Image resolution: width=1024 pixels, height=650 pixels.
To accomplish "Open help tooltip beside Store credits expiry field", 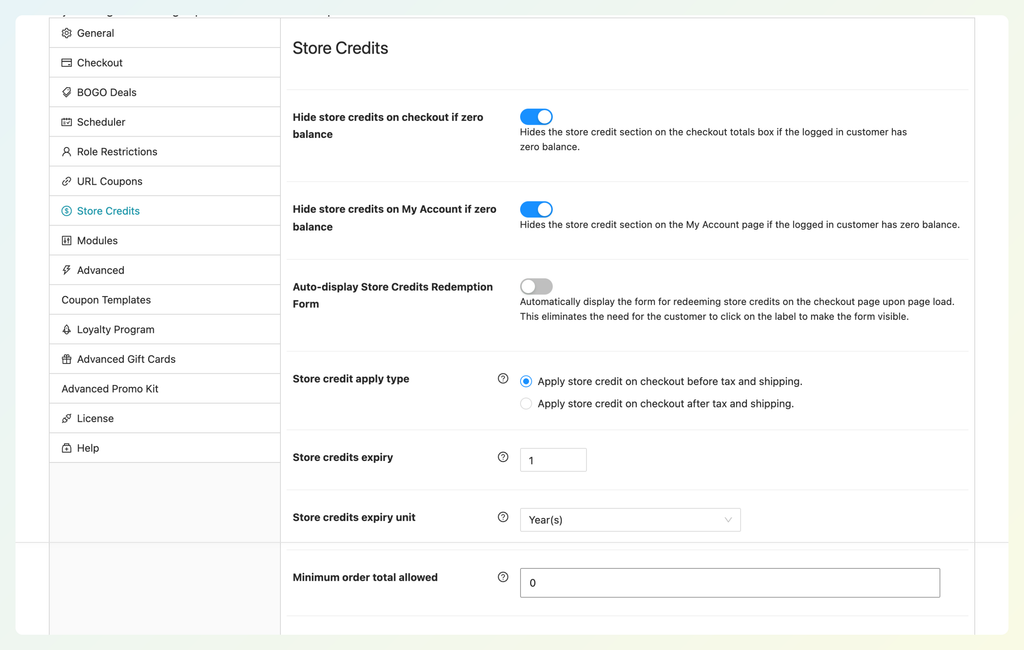I will pos(503,457).
